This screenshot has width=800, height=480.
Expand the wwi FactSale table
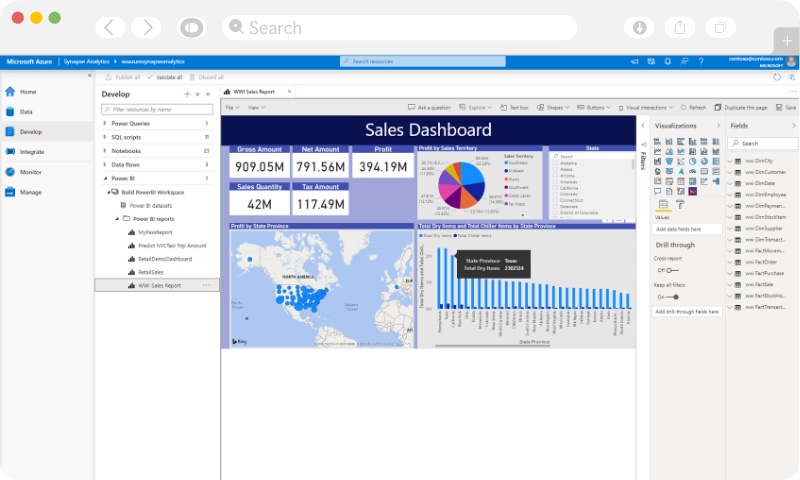(730, 285)
